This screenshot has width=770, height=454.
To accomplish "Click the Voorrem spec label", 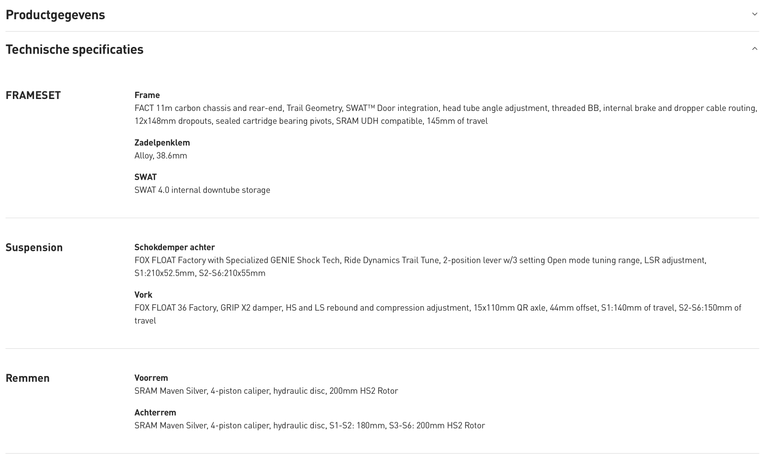I will pyautogui.click(x=151, y=377).
